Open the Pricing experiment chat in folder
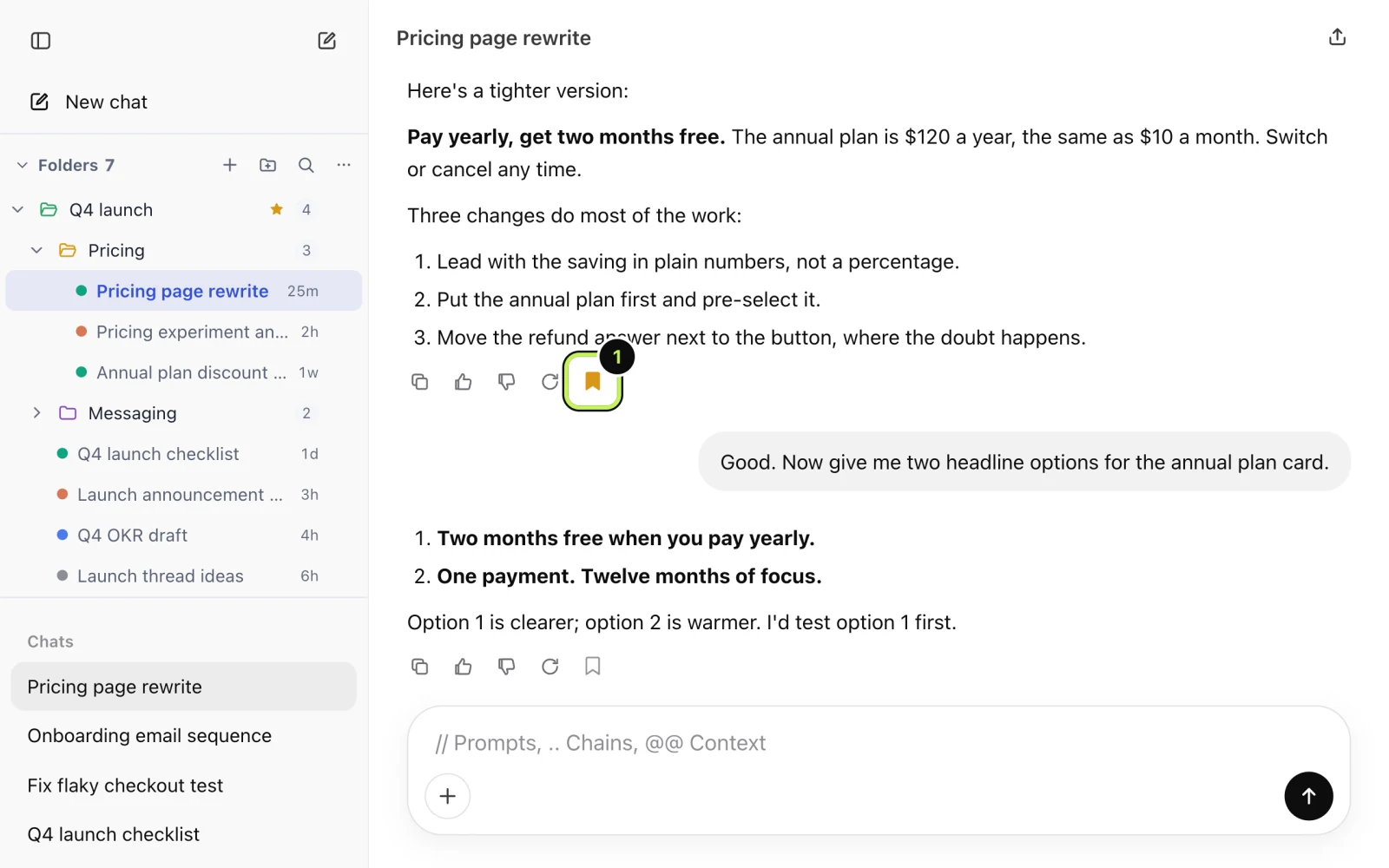The width and height of the screenshot is (1389, 868). pyautogui.click(x=184, y=332)
